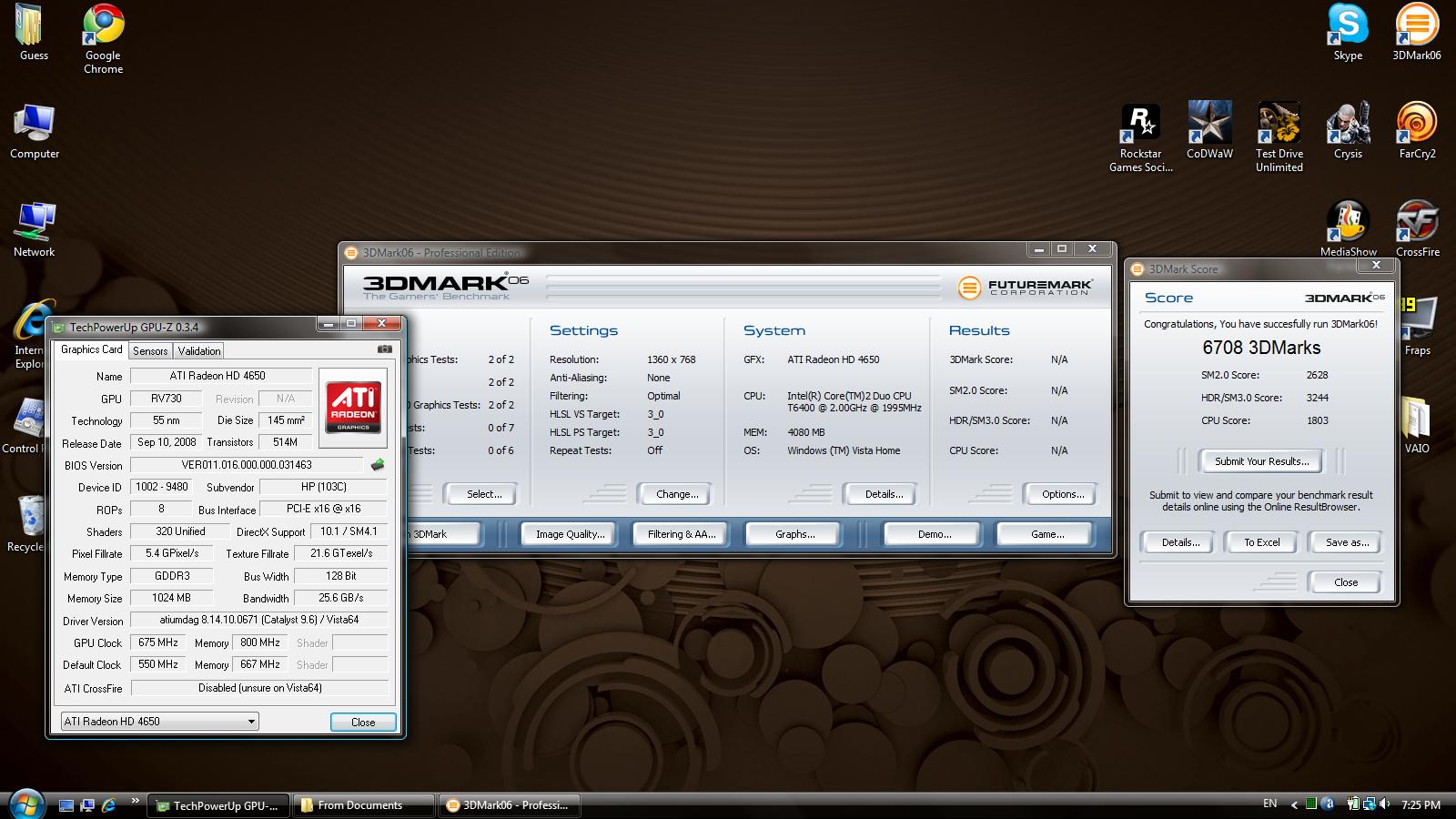The image size is (1456, 819).
Task: Open the Recycle Bin desktop icon
Action: click(x=25, y=525)
